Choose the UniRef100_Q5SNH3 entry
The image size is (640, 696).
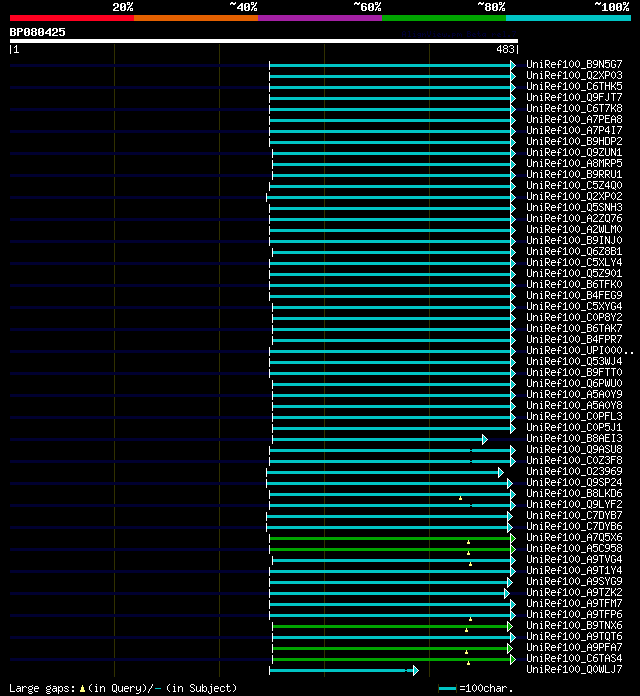(574, 207)
